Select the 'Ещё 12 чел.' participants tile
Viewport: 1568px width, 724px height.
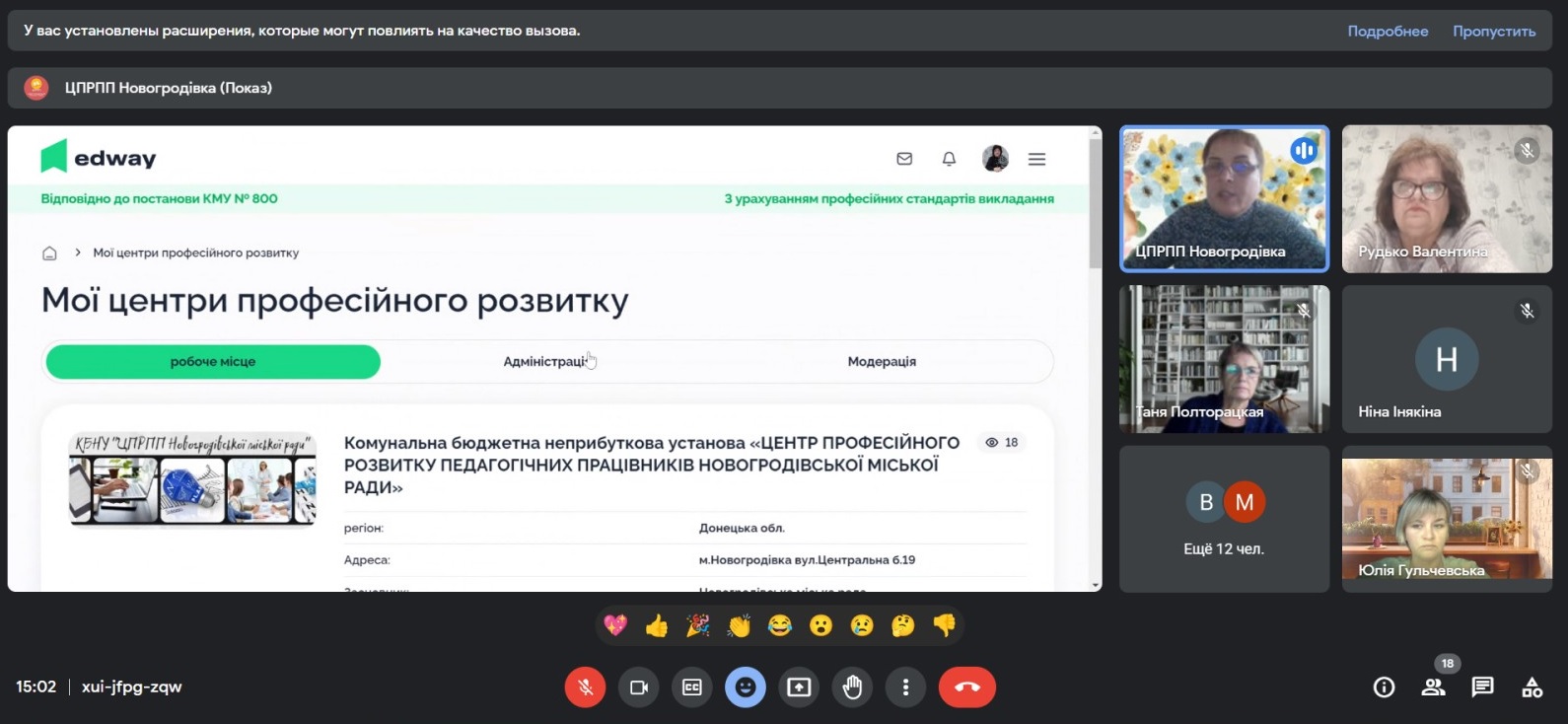point(1224,519)
